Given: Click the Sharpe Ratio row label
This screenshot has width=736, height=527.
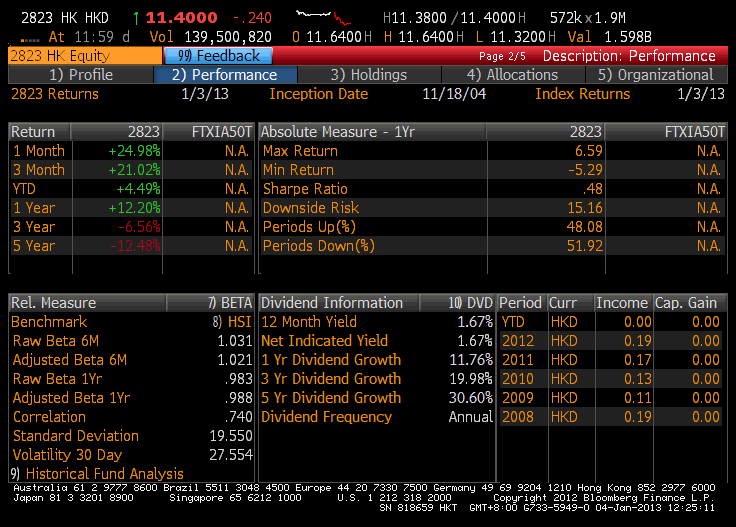Looking at the screenshot, I should pyautogui.click(x=305, y=189).
